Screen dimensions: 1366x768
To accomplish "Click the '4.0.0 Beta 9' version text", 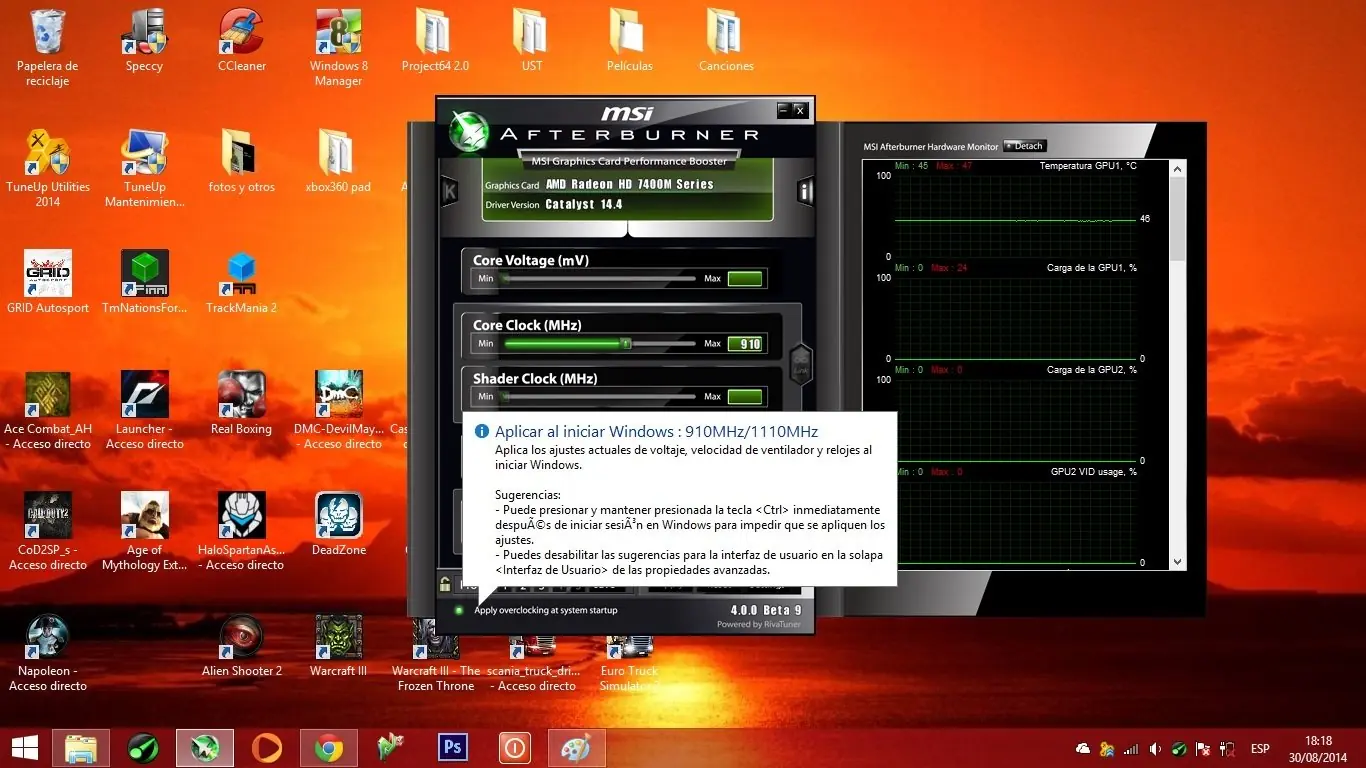I will (766, 610).
